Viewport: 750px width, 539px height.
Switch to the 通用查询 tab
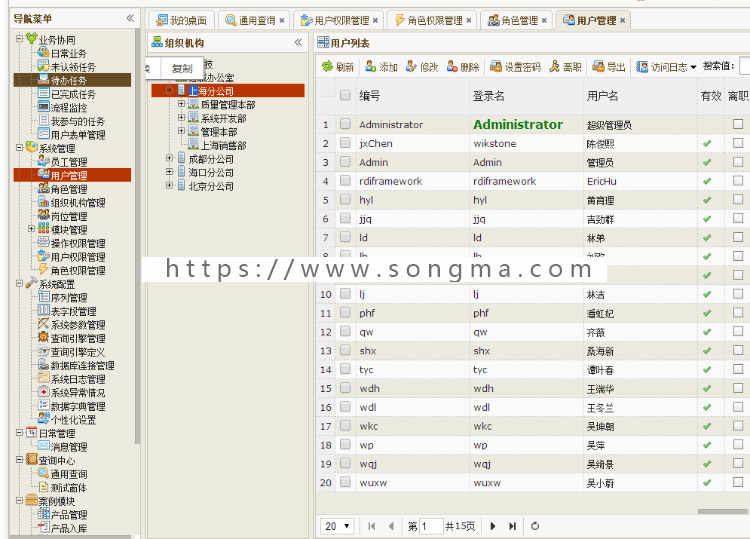tap(255, 21)
